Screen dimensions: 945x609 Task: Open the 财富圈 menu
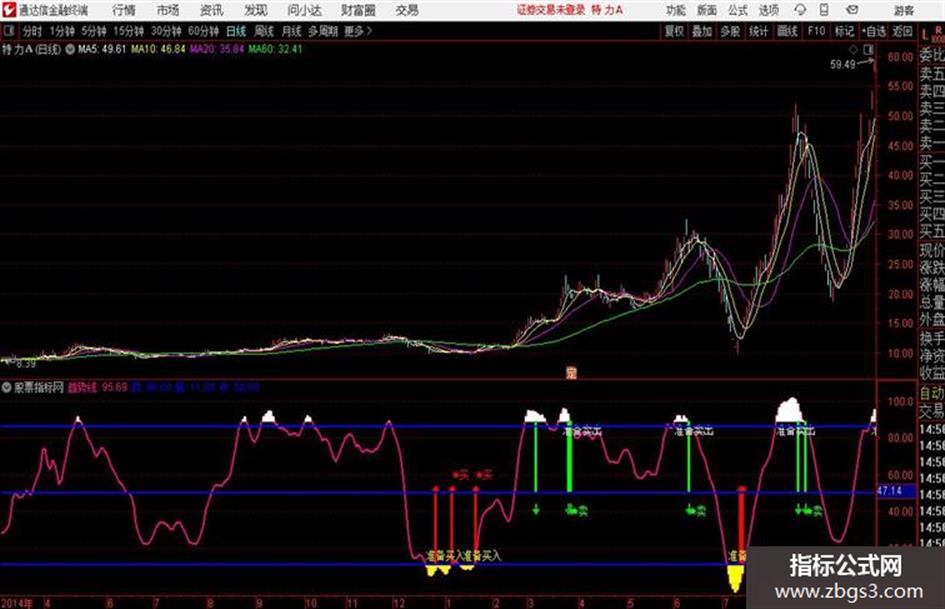point(359,10)
